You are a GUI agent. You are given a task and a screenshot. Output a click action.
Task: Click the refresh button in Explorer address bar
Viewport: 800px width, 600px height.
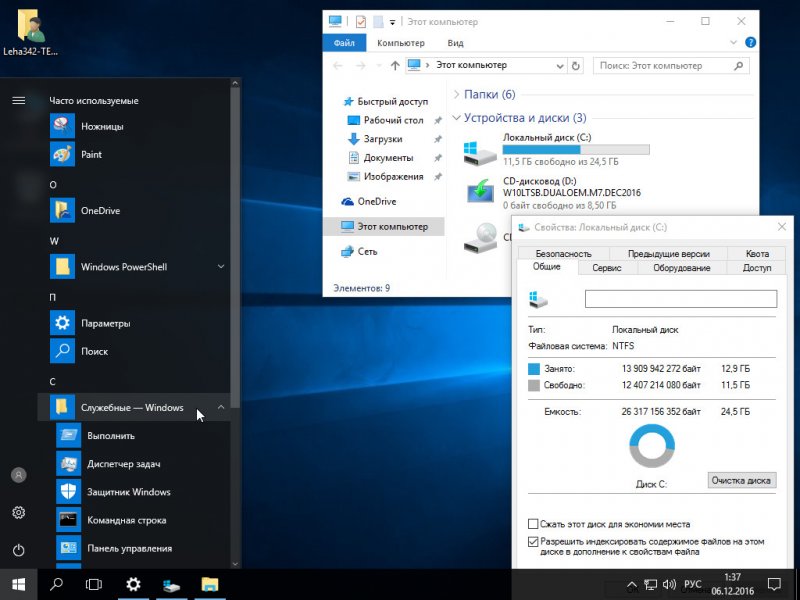pyautogui.click(x=576, y=65)
